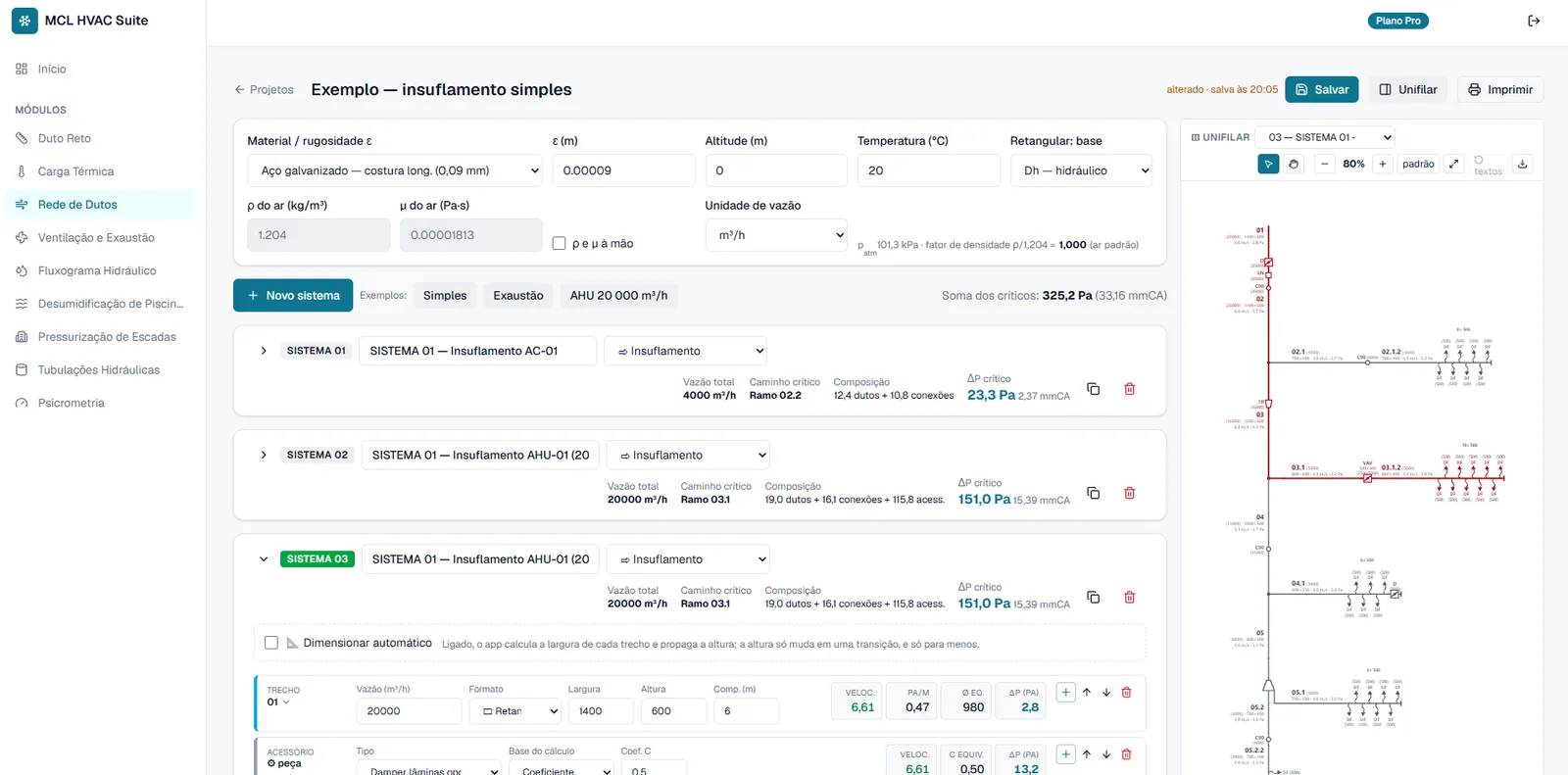
Task: Click the Trecho 01 Largura input
Action: [x=601, y=711]
